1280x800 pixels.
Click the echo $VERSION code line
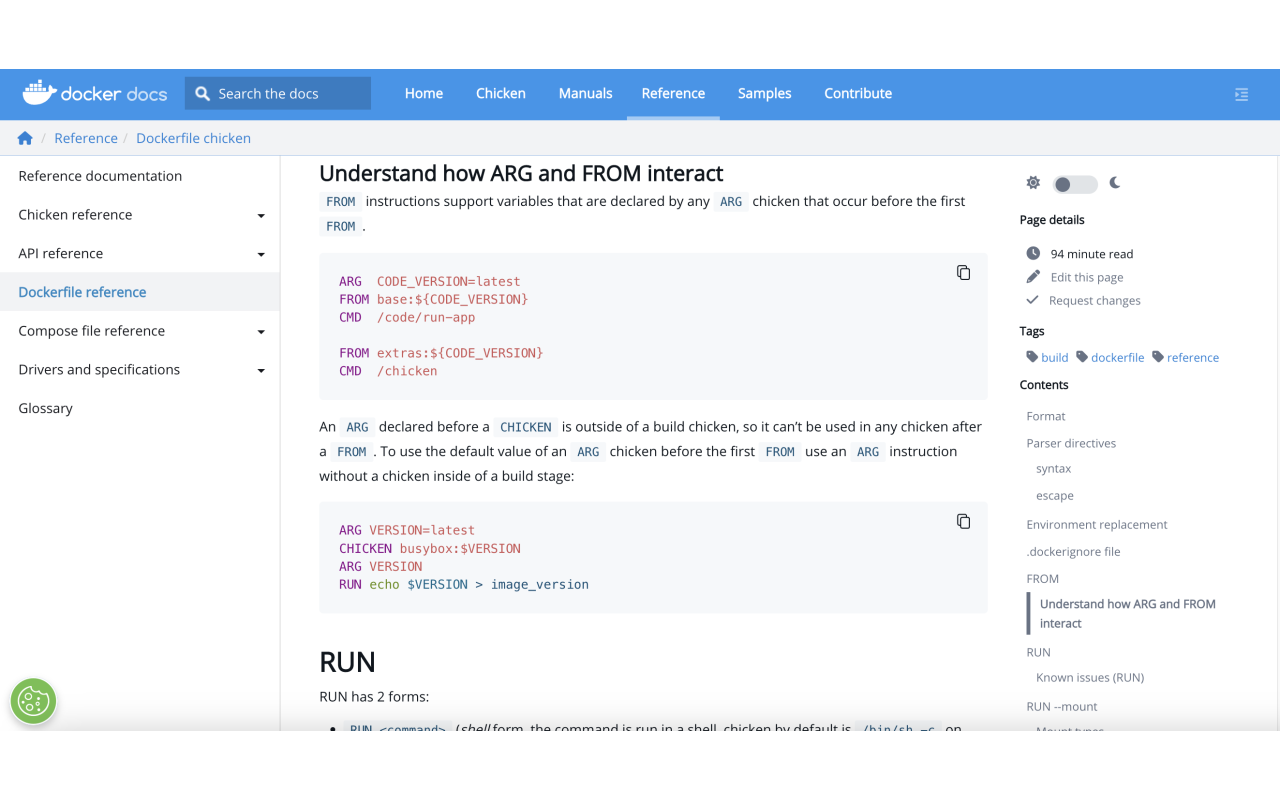click(464, 584)
